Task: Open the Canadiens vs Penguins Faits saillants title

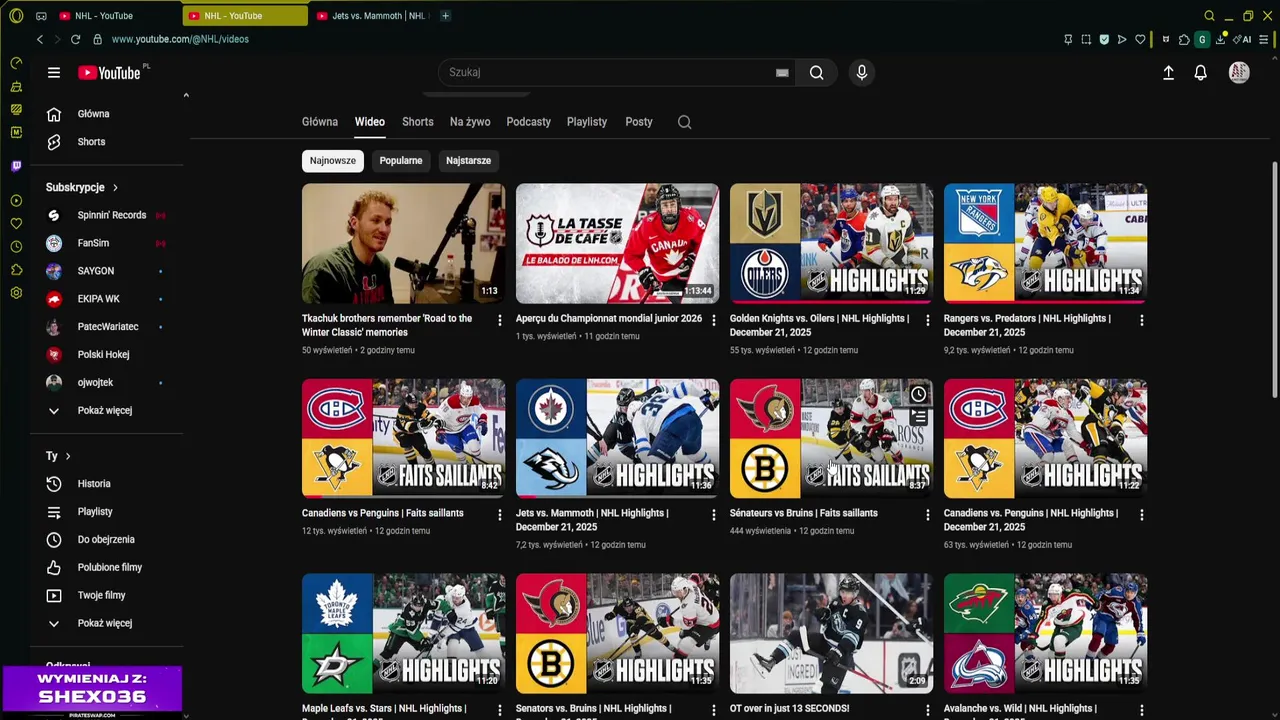Action: click(383, 513)
